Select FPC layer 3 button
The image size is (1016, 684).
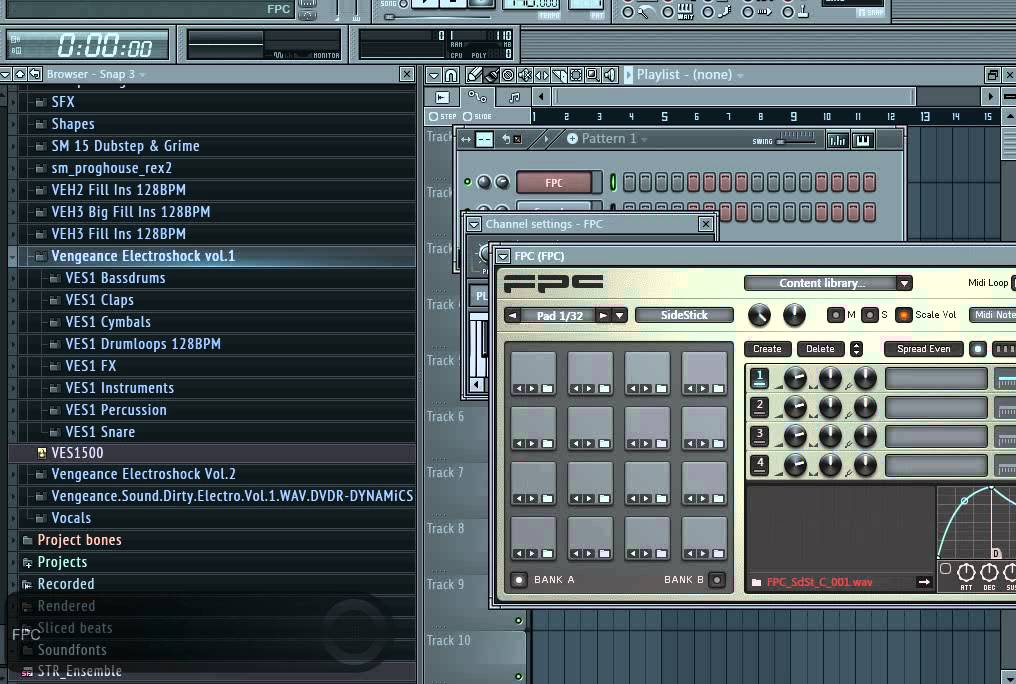tap(759, 436)
